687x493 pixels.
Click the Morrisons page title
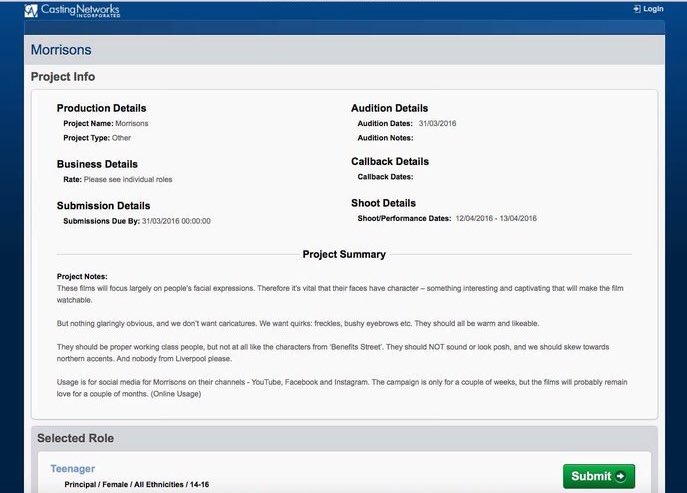[x=61, y=50]
